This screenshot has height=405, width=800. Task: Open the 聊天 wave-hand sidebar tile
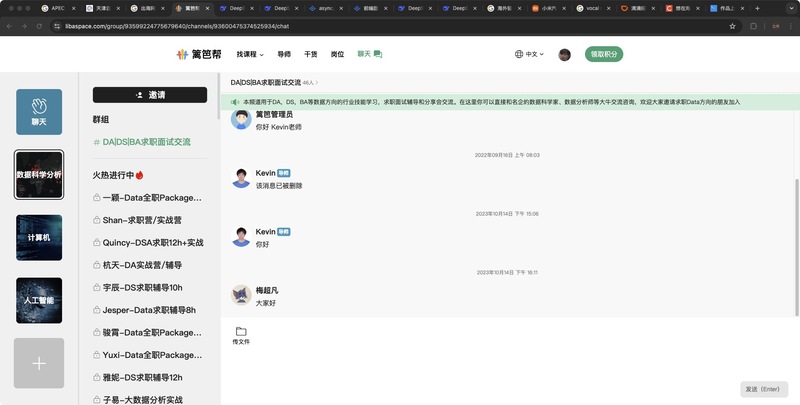pos(39,112)
